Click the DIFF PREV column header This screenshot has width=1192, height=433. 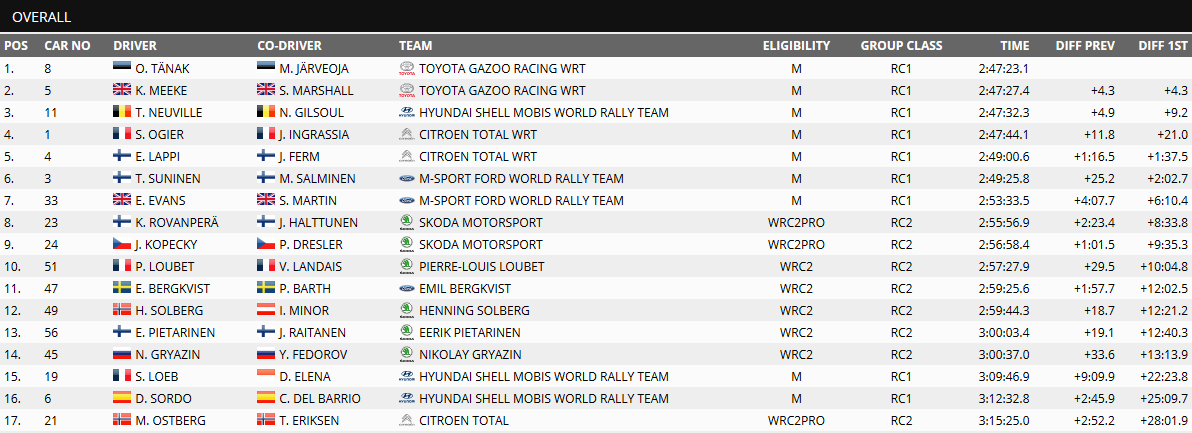point(1085,46)
